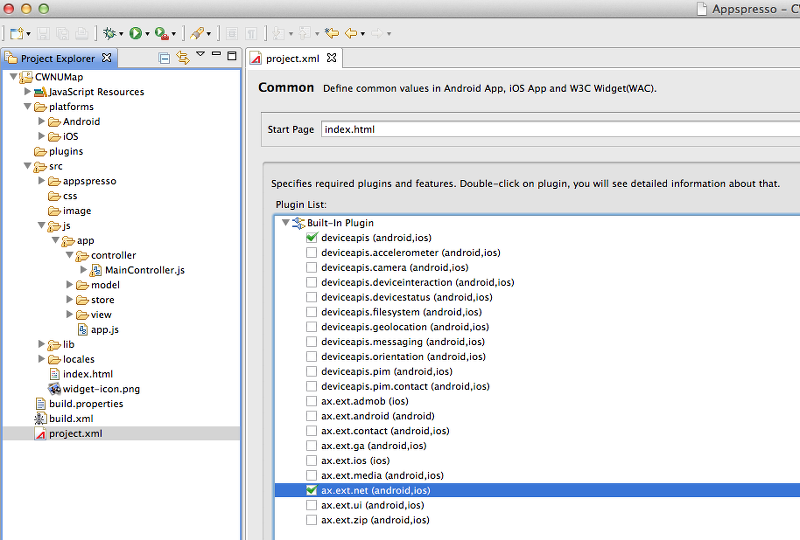The width and height of the screenshot is (800, 540).
Task: Expand the lib folder
Action: [42, 344]
